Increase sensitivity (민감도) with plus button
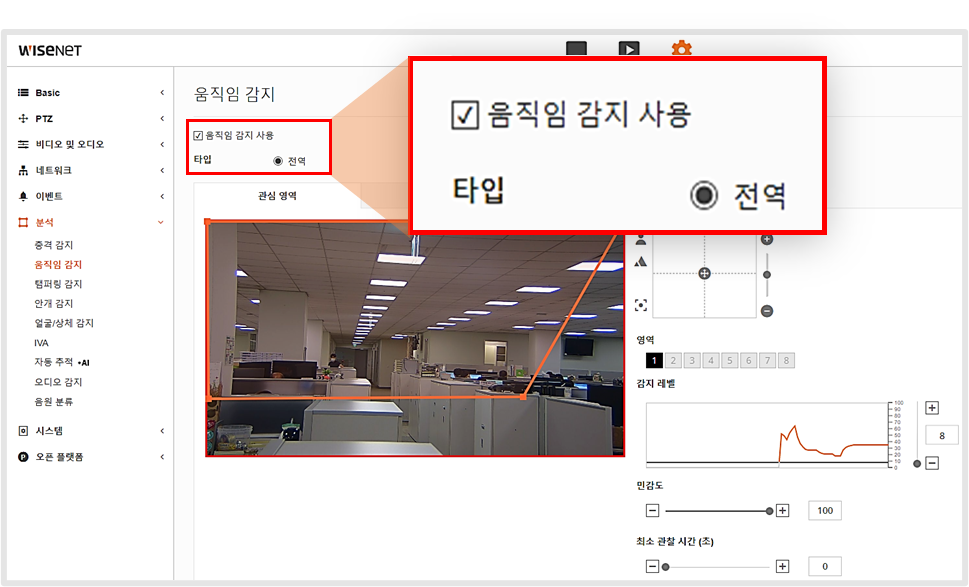This screenshot has height=587, width=969. (783, 510)
